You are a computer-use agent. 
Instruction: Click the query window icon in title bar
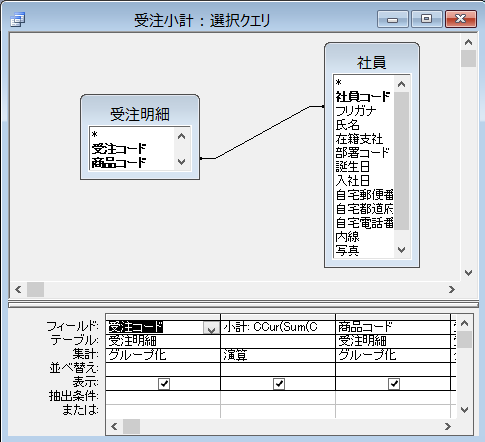pyautogui.click(x=17, y=20)
